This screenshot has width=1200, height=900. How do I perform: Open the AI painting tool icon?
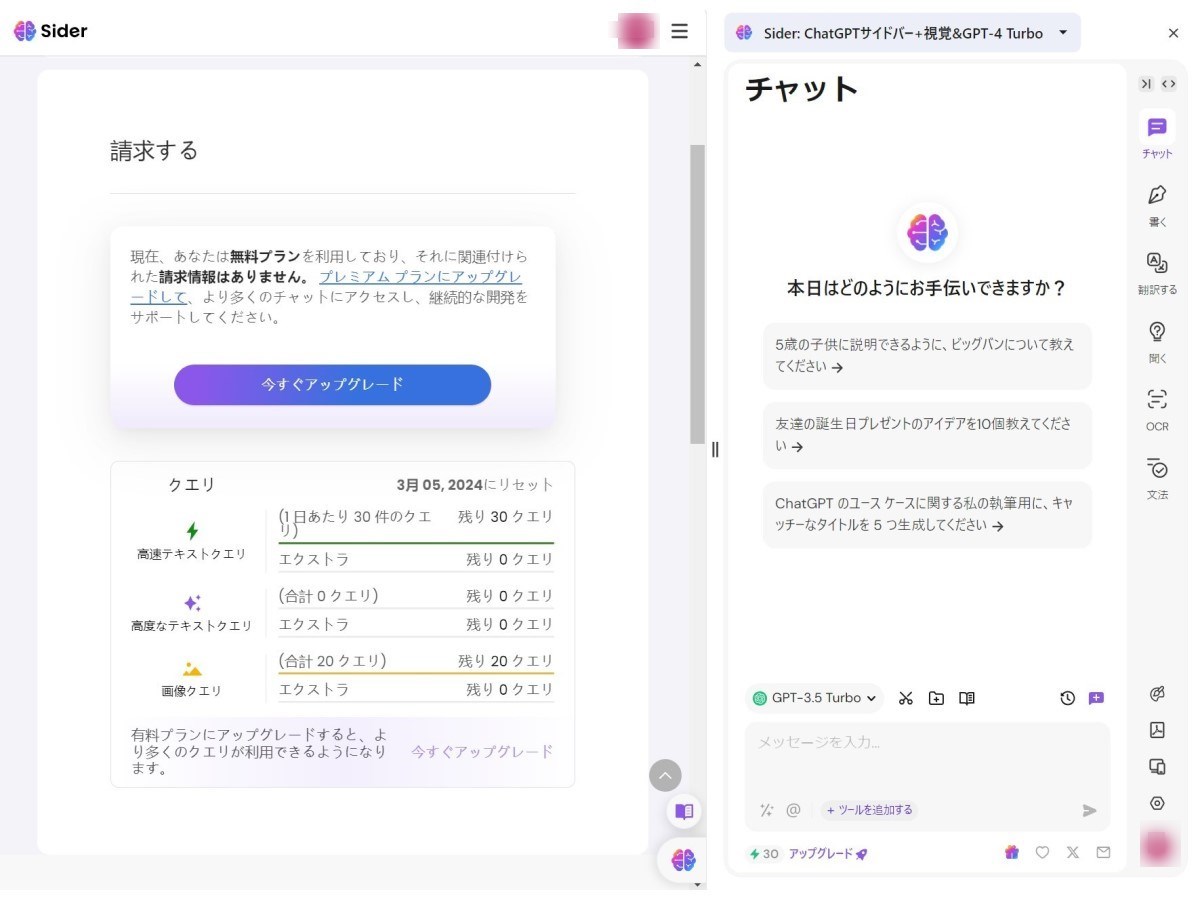pyautogui.click(x=1157, y=694)
